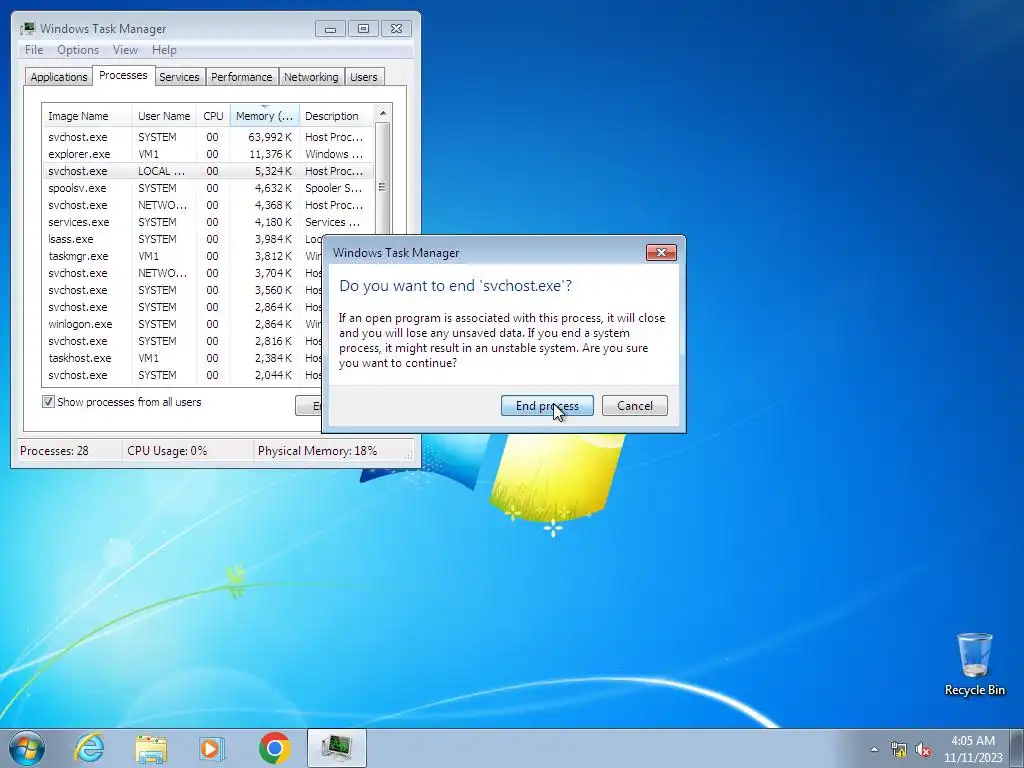This screenshot has width=1024, height=768.
Task: Switch to the Applications tab
Action: tap(59, 77)
